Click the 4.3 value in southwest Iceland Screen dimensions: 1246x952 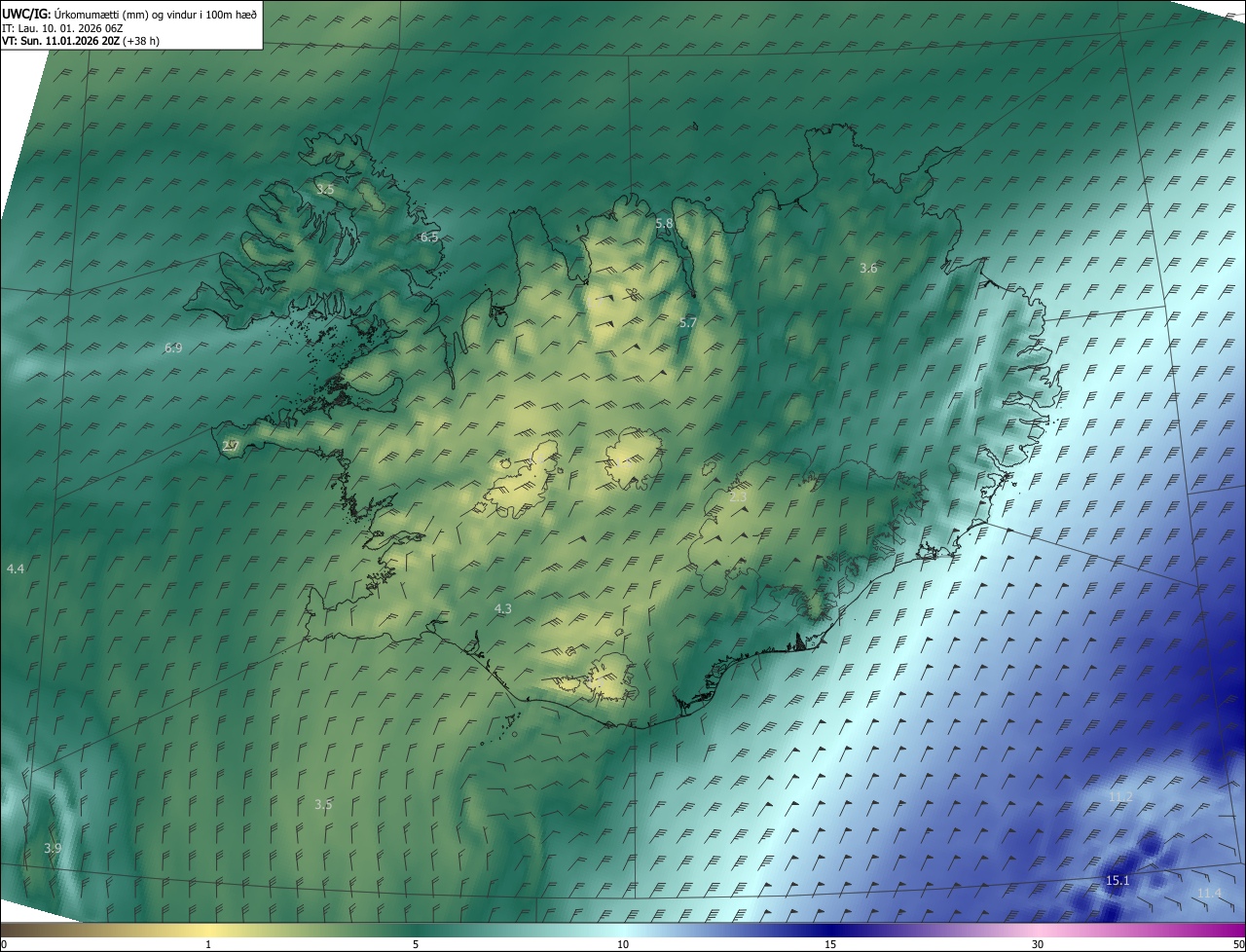(502, 608)
